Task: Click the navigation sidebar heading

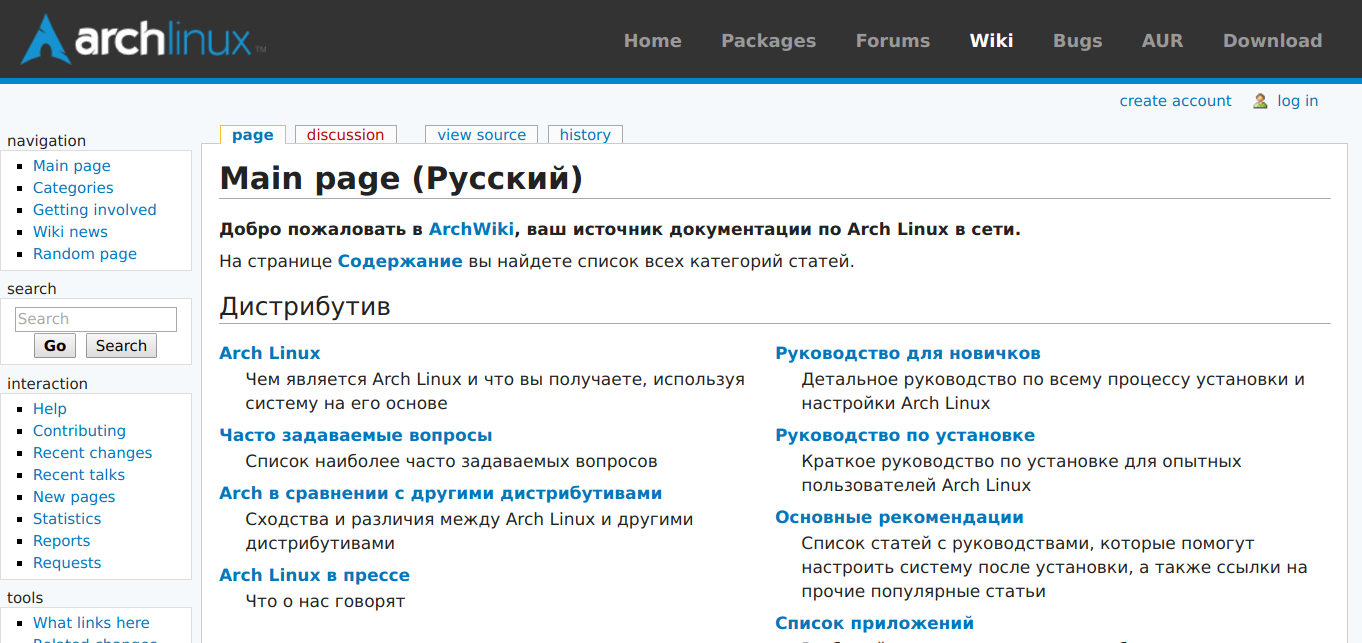Action: tap(46, 141)
